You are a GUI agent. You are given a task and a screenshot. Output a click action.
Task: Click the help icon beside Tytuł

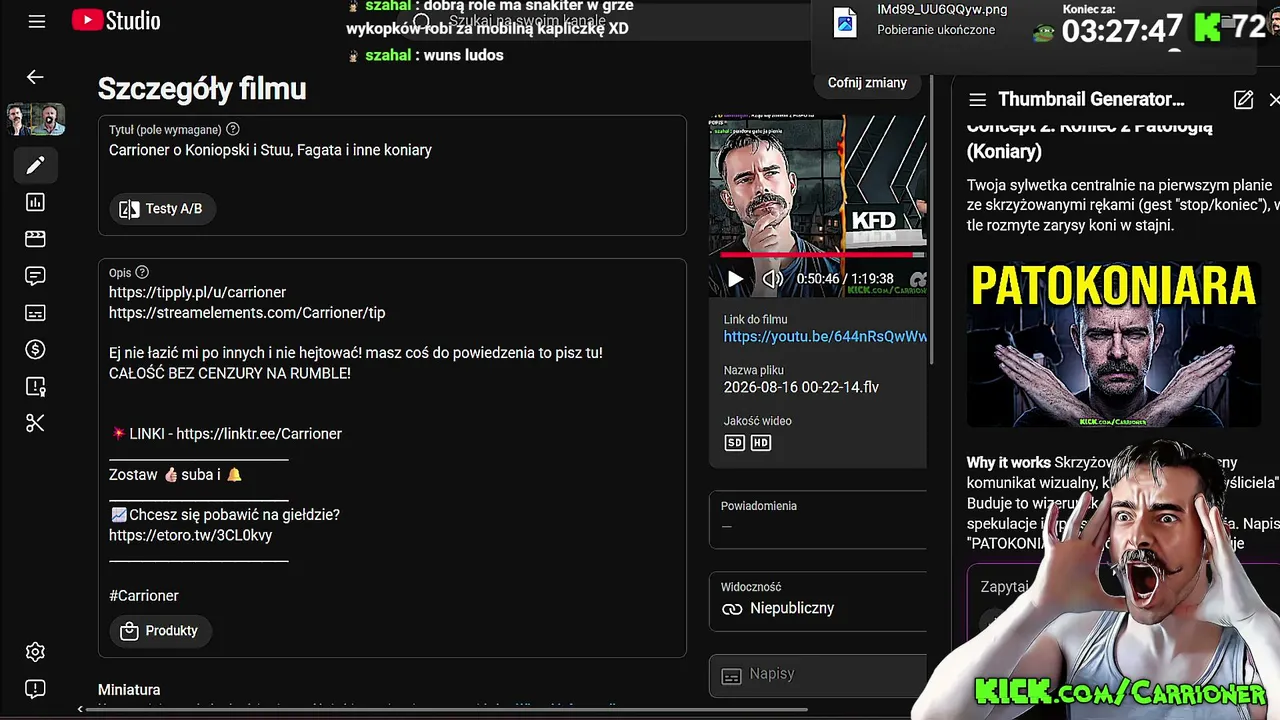233,129
